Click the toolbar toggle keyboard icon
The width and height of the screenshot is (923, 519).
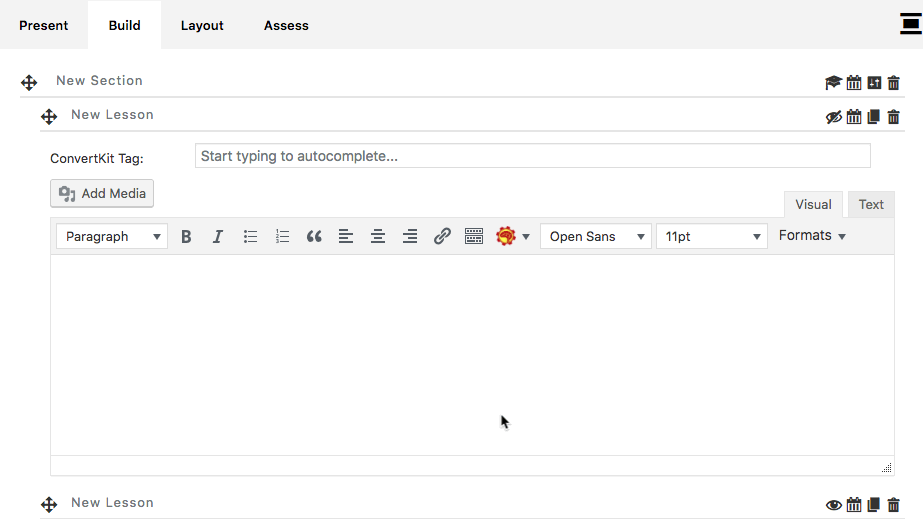point(474,237)
